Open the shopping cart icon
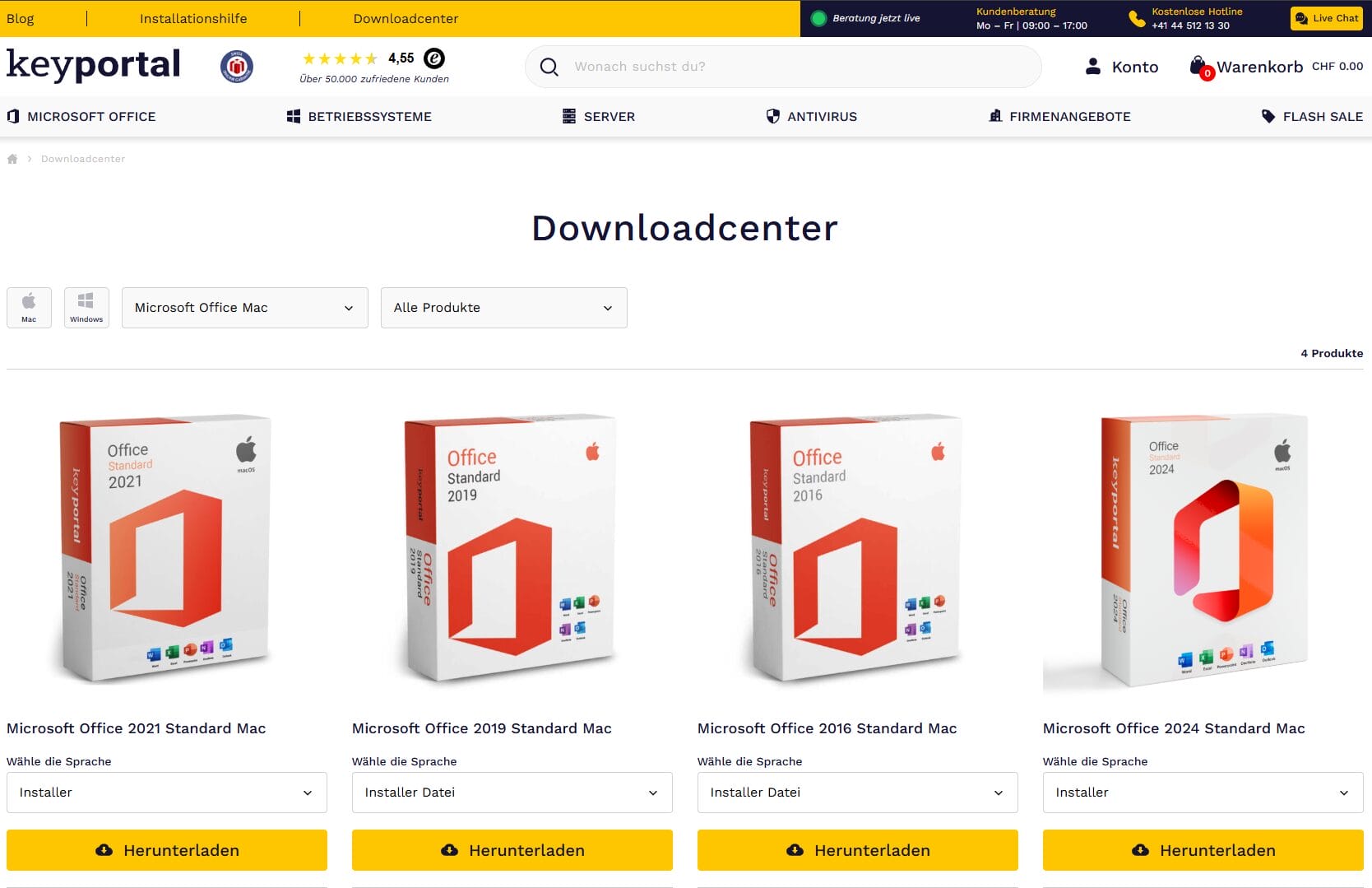 coord(1199,67)
